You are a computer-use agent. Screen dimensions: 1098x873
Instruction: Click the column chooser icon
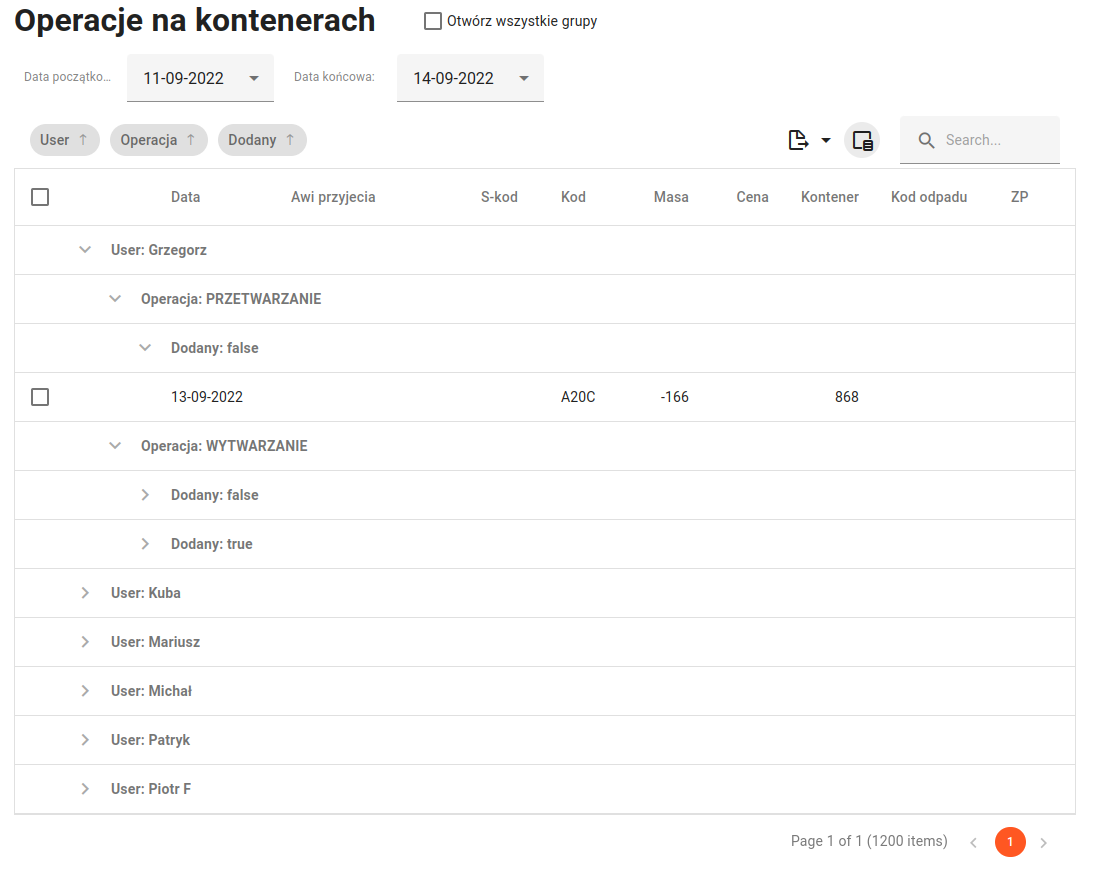tap(862, 140)
